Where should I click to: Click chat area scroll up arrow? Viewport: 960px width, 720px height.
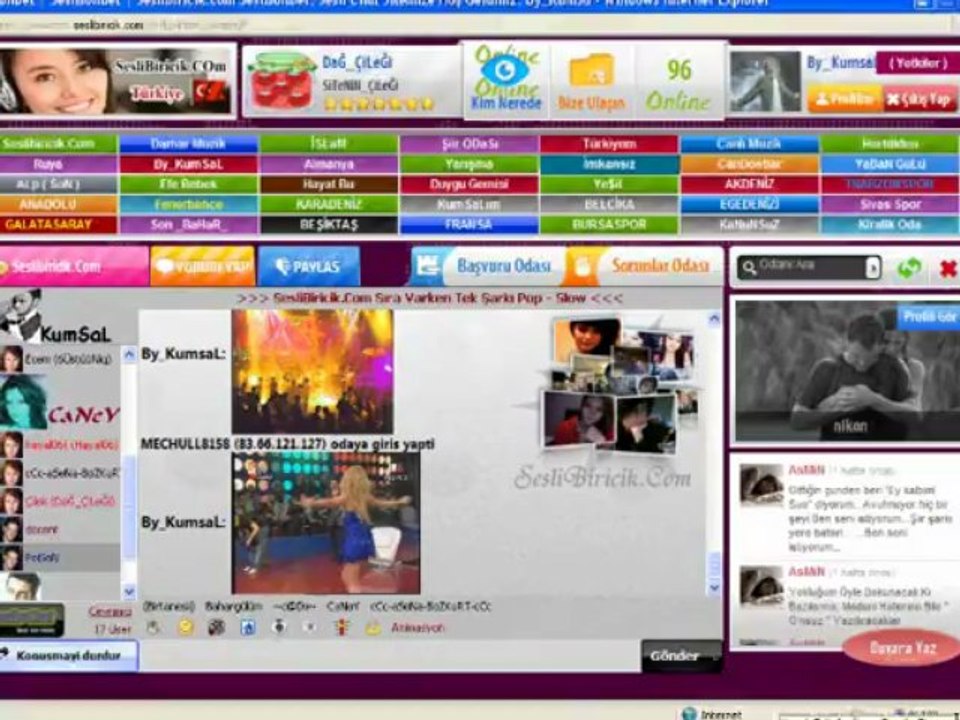tap(714, 318)
